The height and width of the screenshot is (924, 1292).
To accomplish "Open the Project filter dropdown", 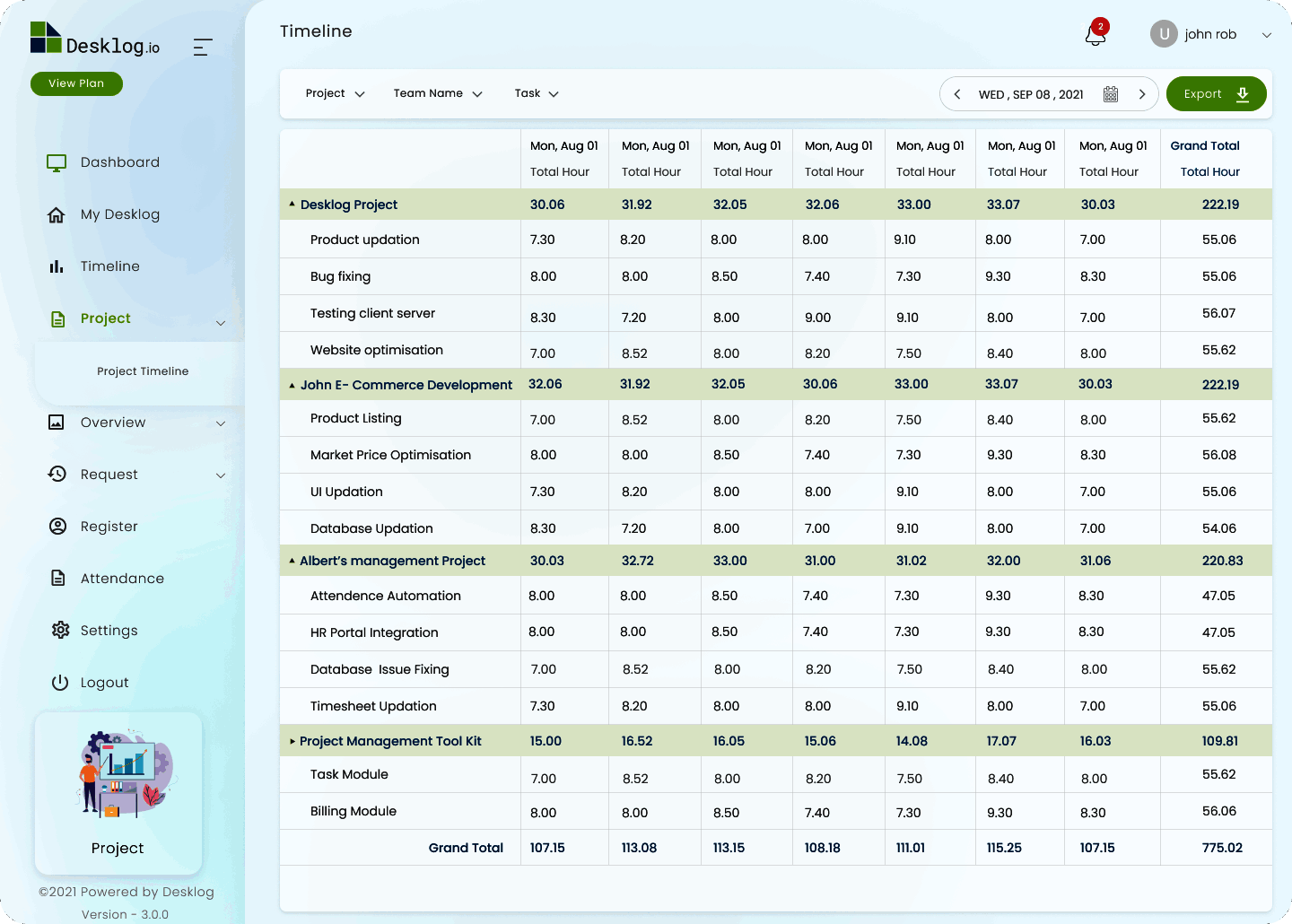I will 335,93.
